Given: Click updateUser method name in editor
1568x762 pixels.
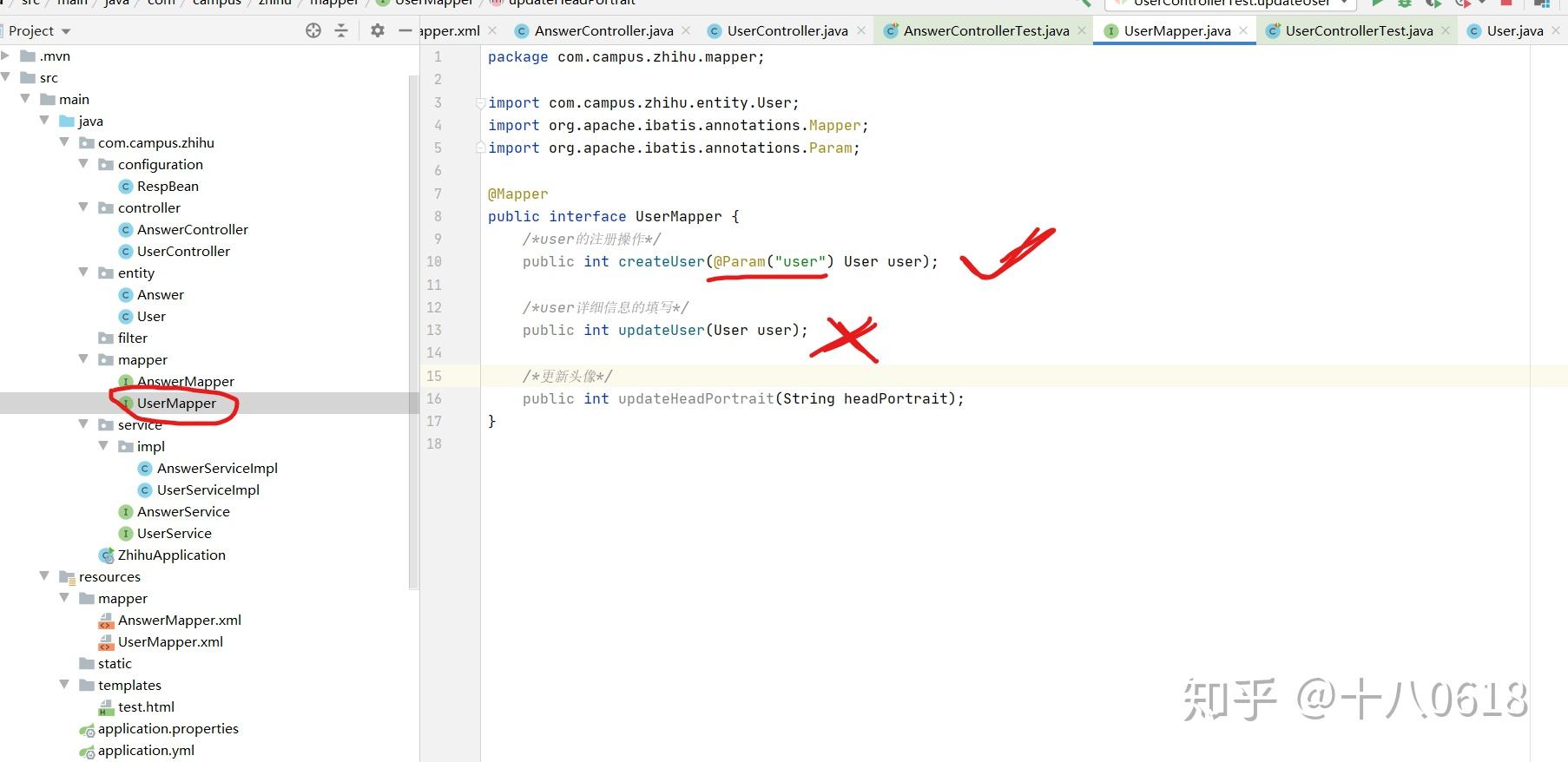Looking at the screenshot, I should tap(662, 330).
